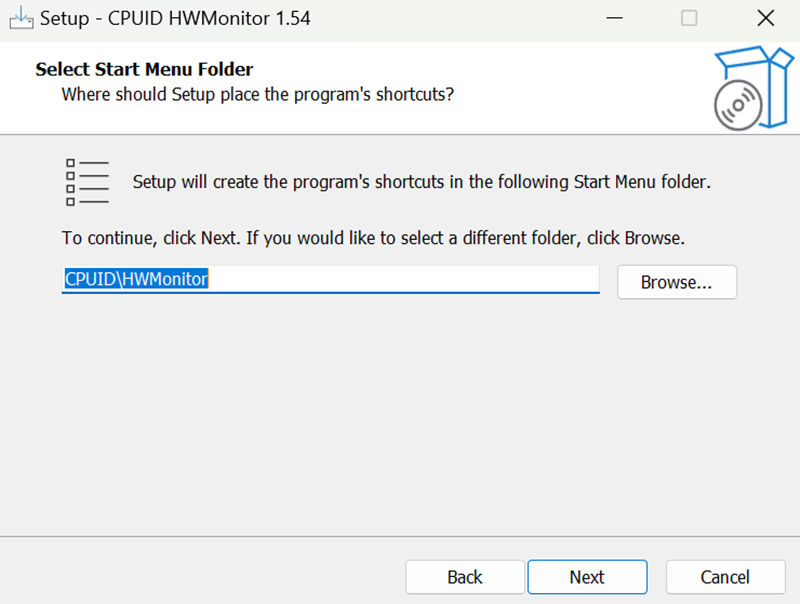Click the empty grey area below folder field

point(400,420)
